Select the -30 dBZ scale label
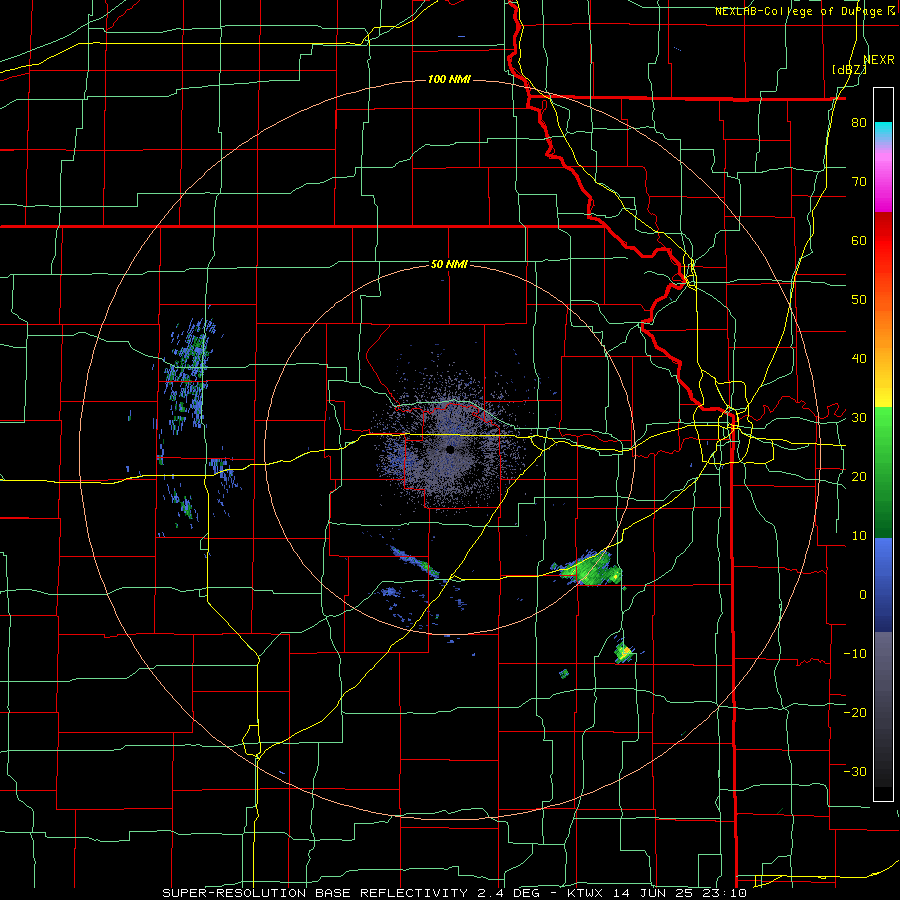 pyautogui.click(x=855, y=771)
